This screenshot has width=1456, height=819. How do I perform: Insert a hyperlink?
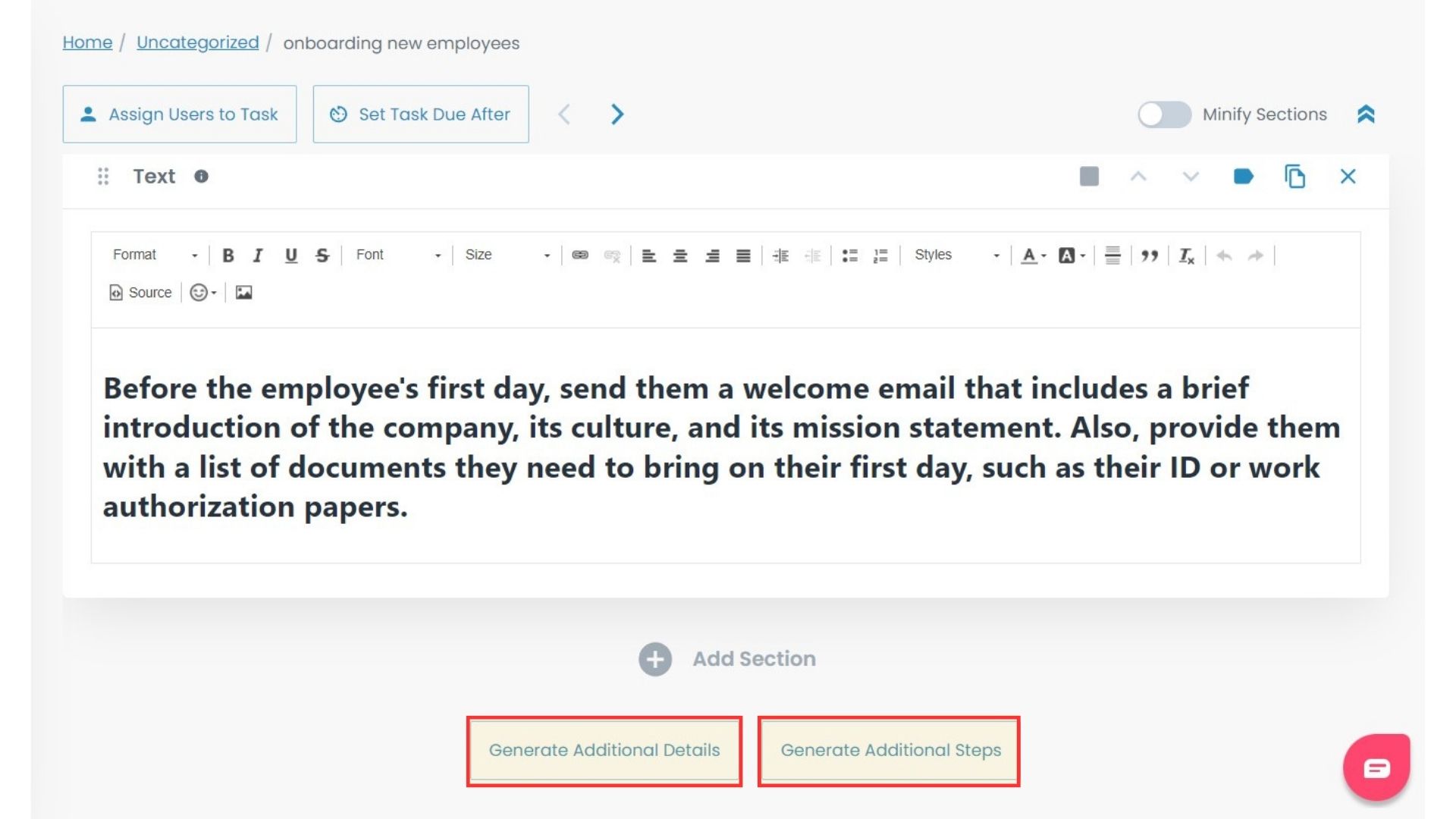point(582,255)
